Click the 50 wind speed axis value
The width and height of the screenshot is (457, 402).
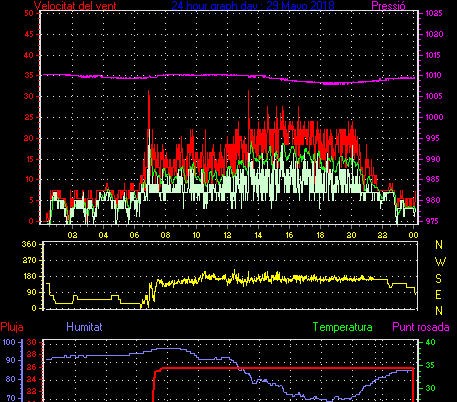pos(29,13)
